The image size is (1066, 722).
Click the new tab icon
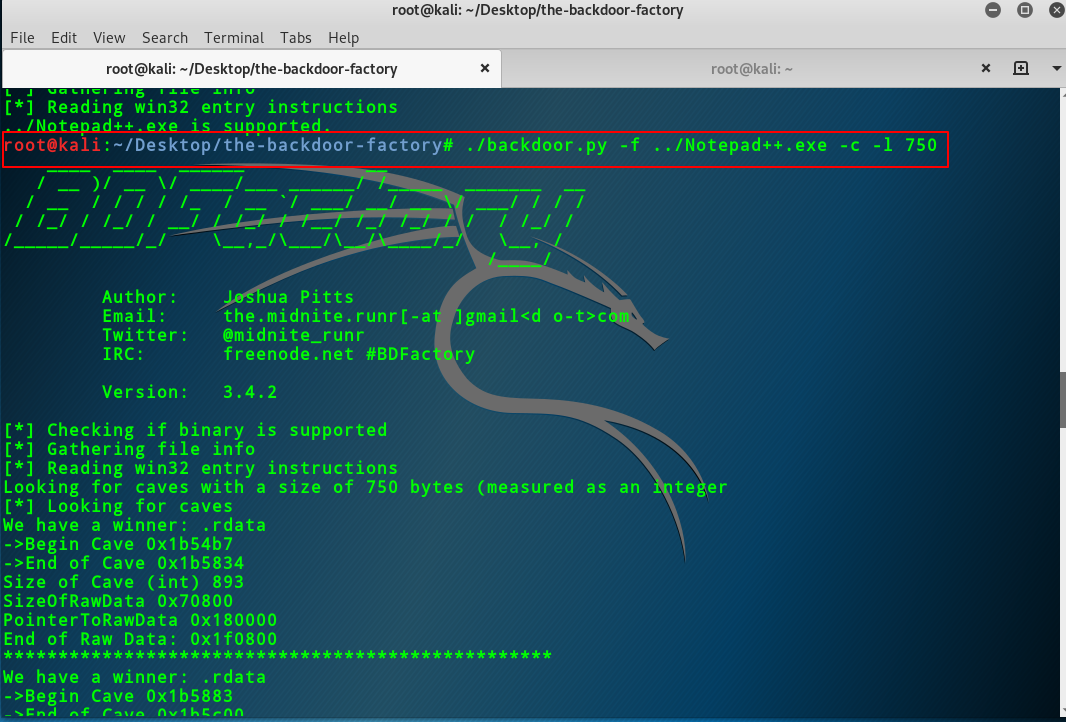pos(1020,68)
